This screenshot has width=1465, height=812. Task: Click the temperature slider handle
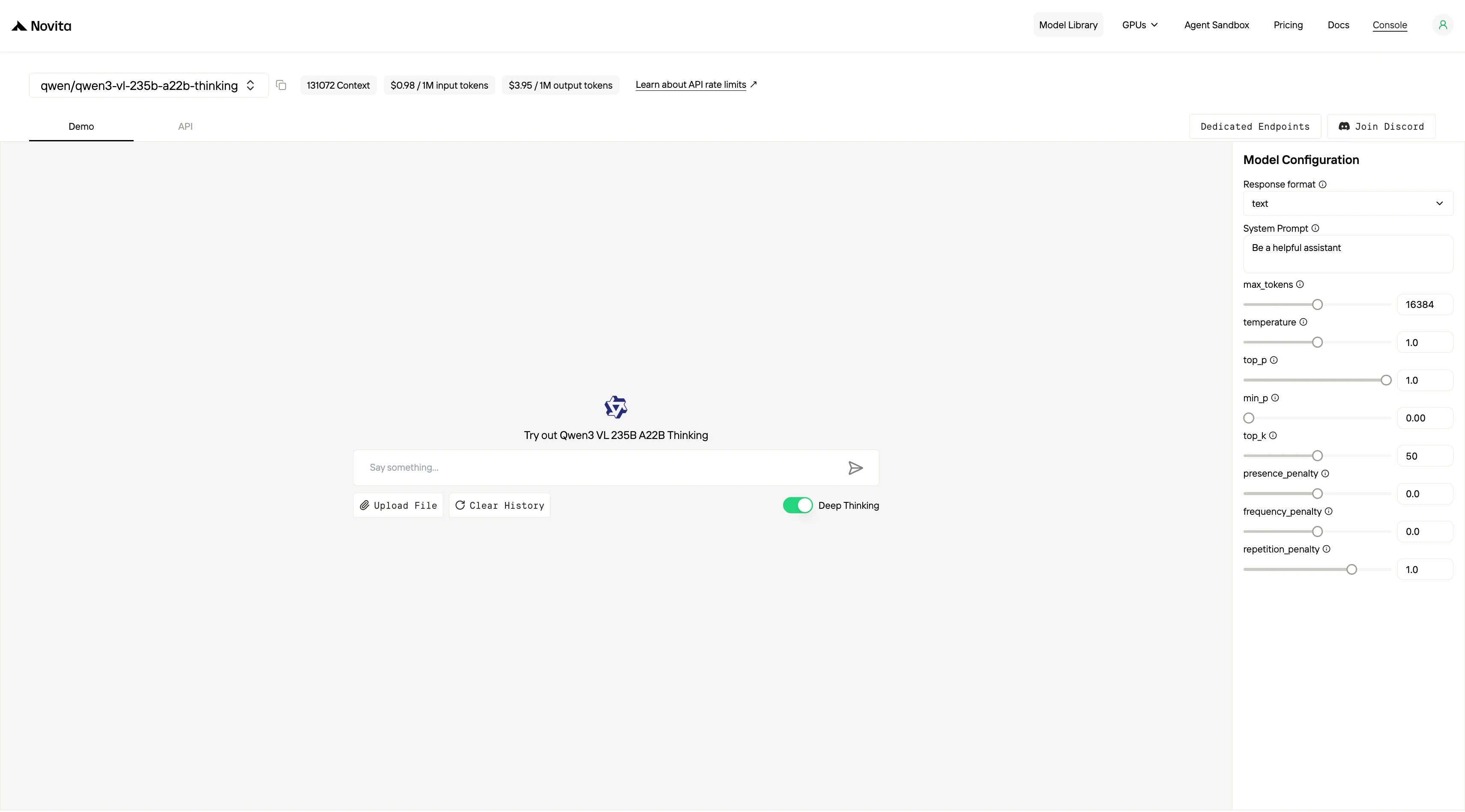(x=1317, y=342)
